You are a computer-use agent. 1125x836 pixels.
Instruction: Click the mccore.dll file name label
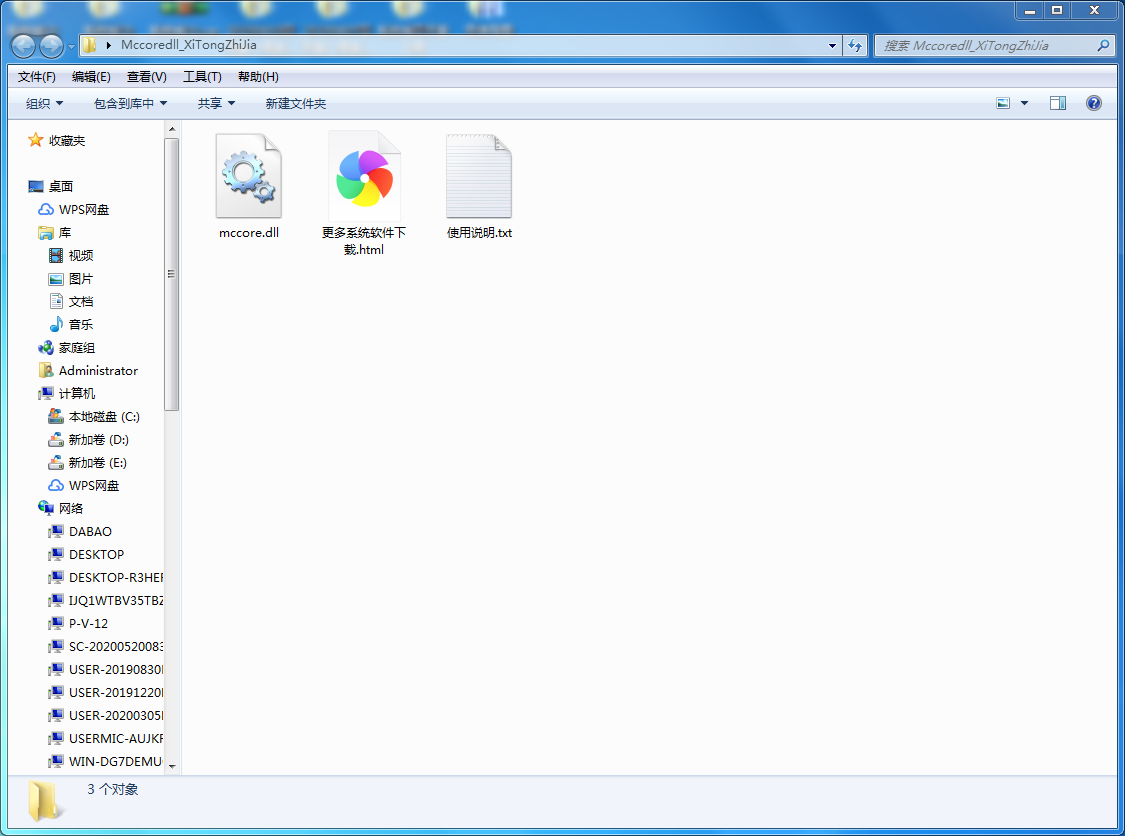(249, 233)
